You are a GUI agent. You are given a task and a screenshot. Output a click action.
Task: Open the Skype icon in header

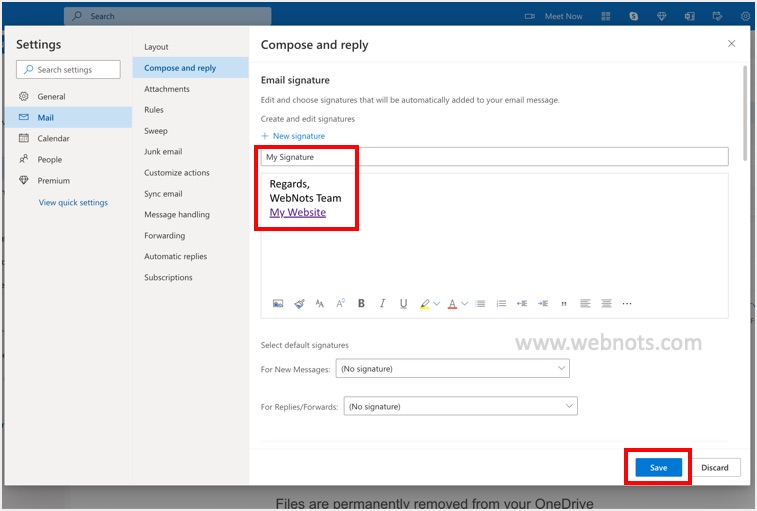pyautogui.click(x=634, y=16)
